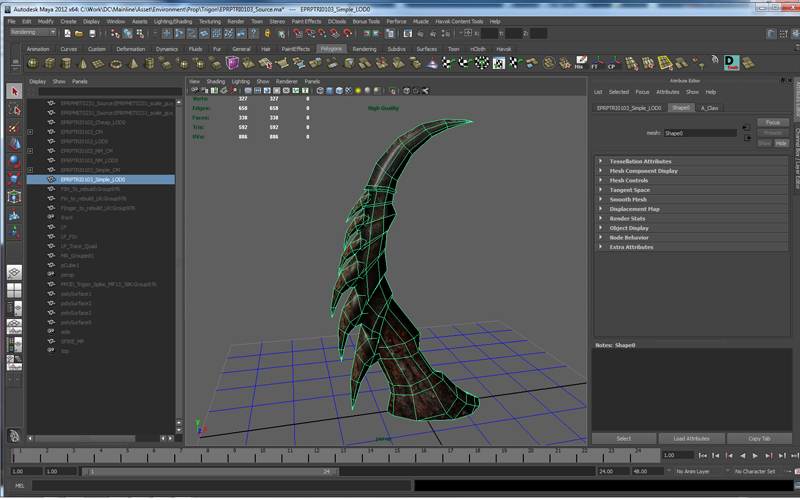Click the His shelf button
Screen dimensions: 800x500
click(x=580, y=63)
